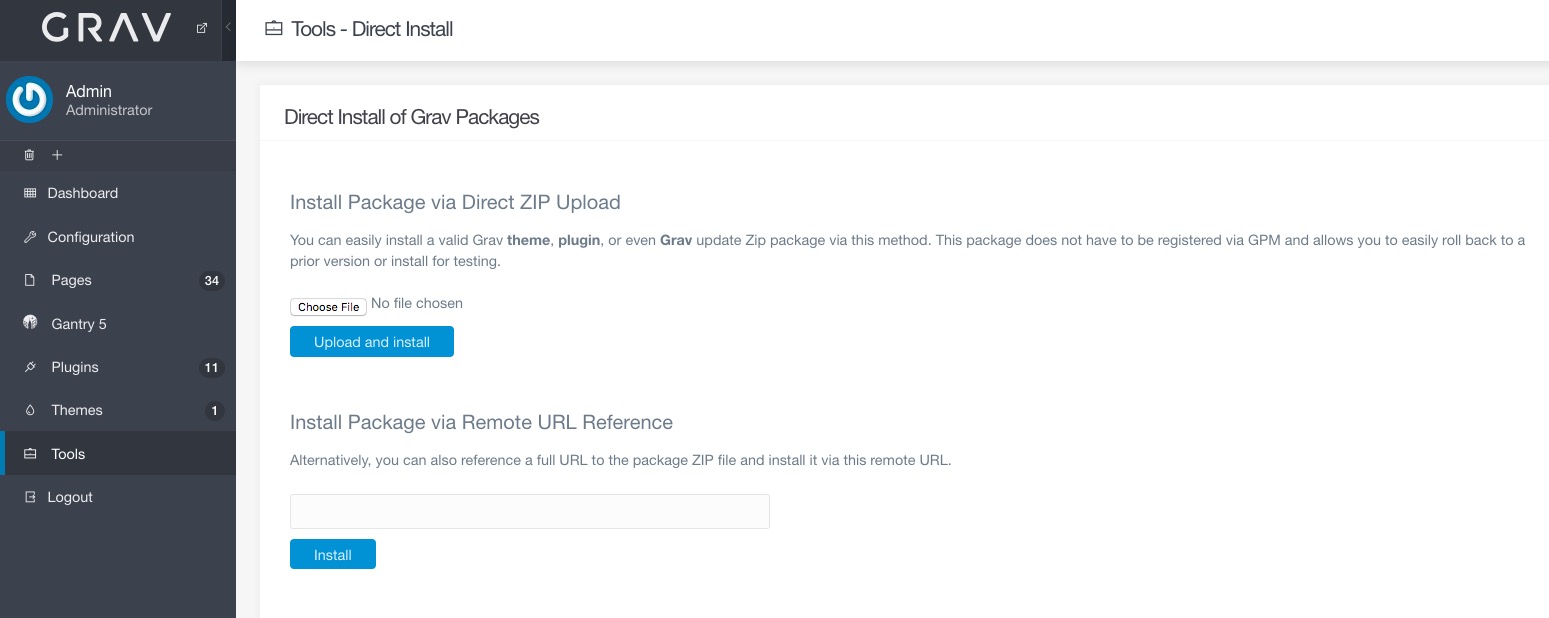Click the open-site external link icon
This screenshot has height=618, width=1549.
pos(202,28)
